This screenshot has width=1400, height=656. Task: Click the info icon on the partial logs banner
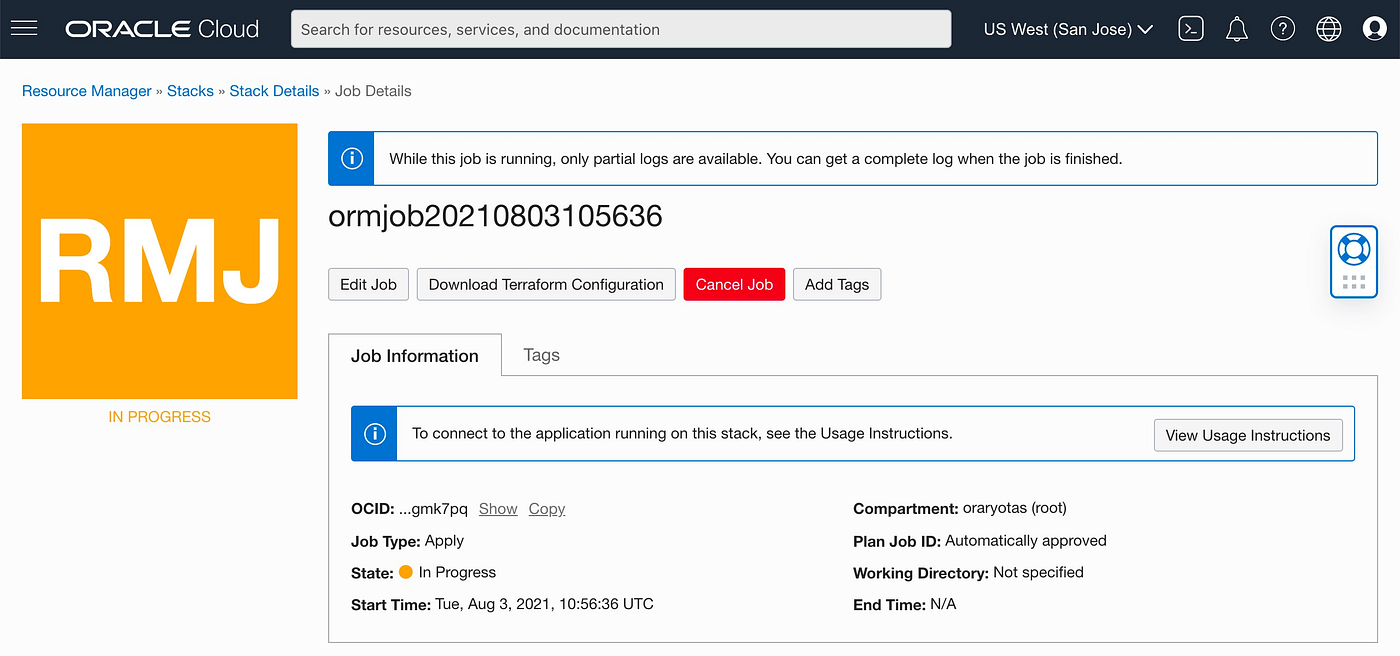click(x=350, y=157)
